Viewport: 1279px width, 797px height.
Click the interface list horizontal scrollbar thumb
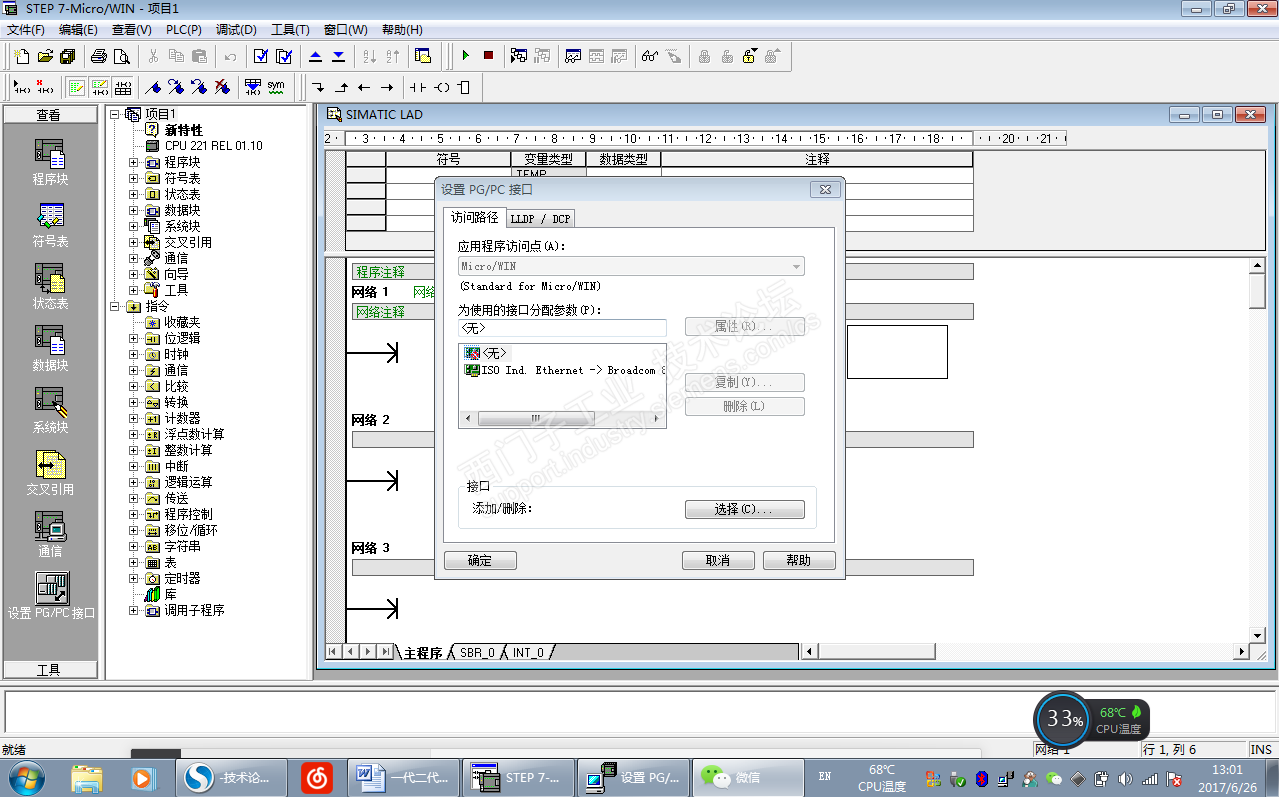534,419
